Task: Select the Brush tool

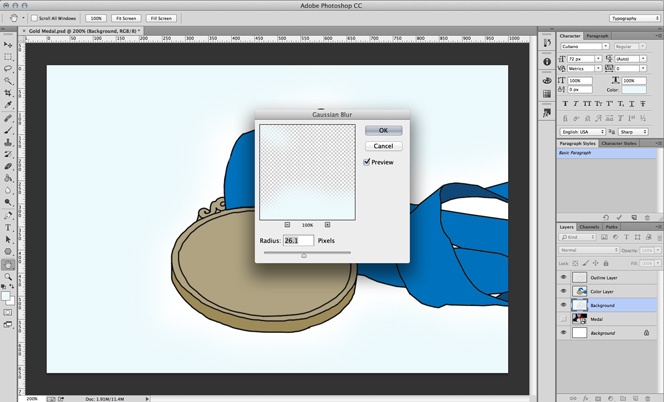Action: 8,130
